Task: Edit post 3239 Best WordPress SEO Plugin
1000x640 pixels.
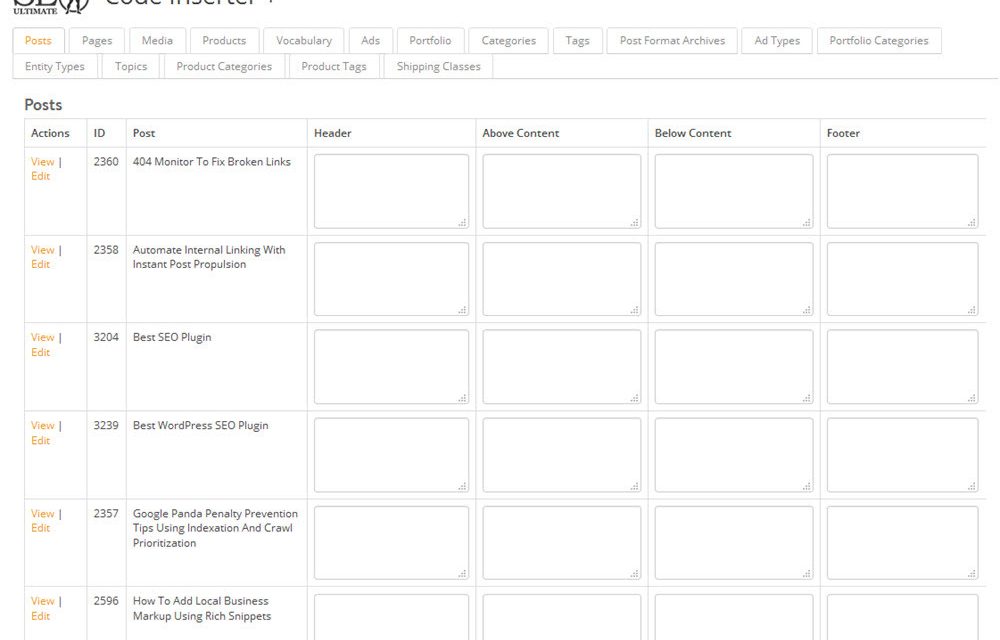Action: [40, 441]
